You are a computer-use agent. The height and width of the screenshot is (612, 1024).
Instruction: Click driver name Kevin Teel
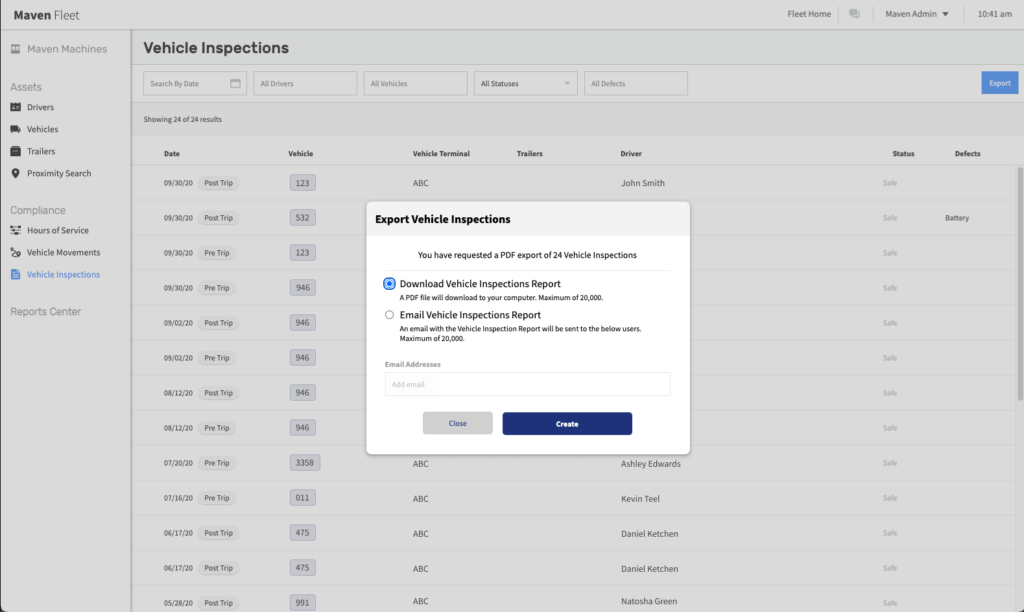point(640,498)
